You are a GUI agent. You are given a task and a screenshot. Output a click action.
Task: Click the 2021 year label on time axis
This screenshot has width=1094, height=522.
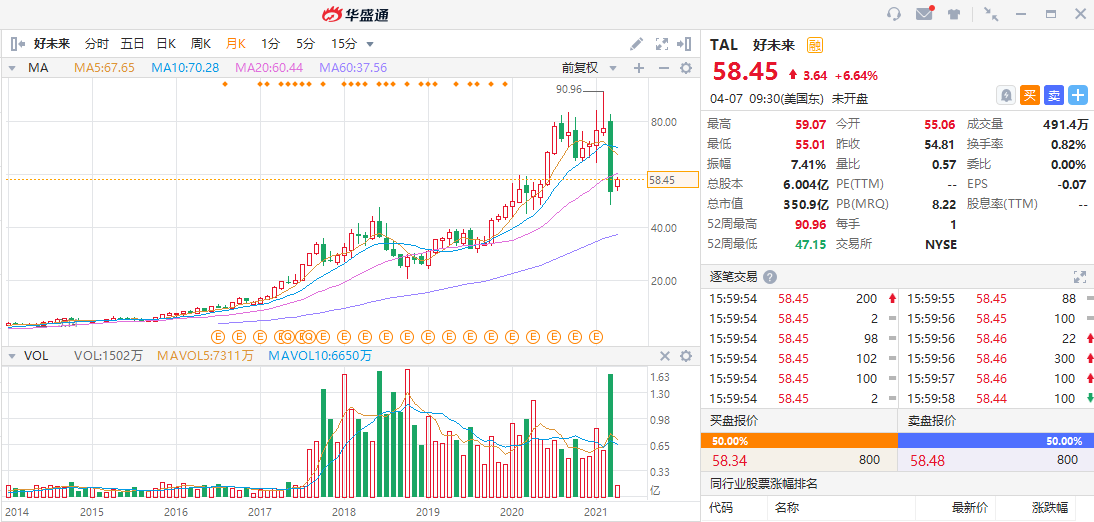(597, 512)
